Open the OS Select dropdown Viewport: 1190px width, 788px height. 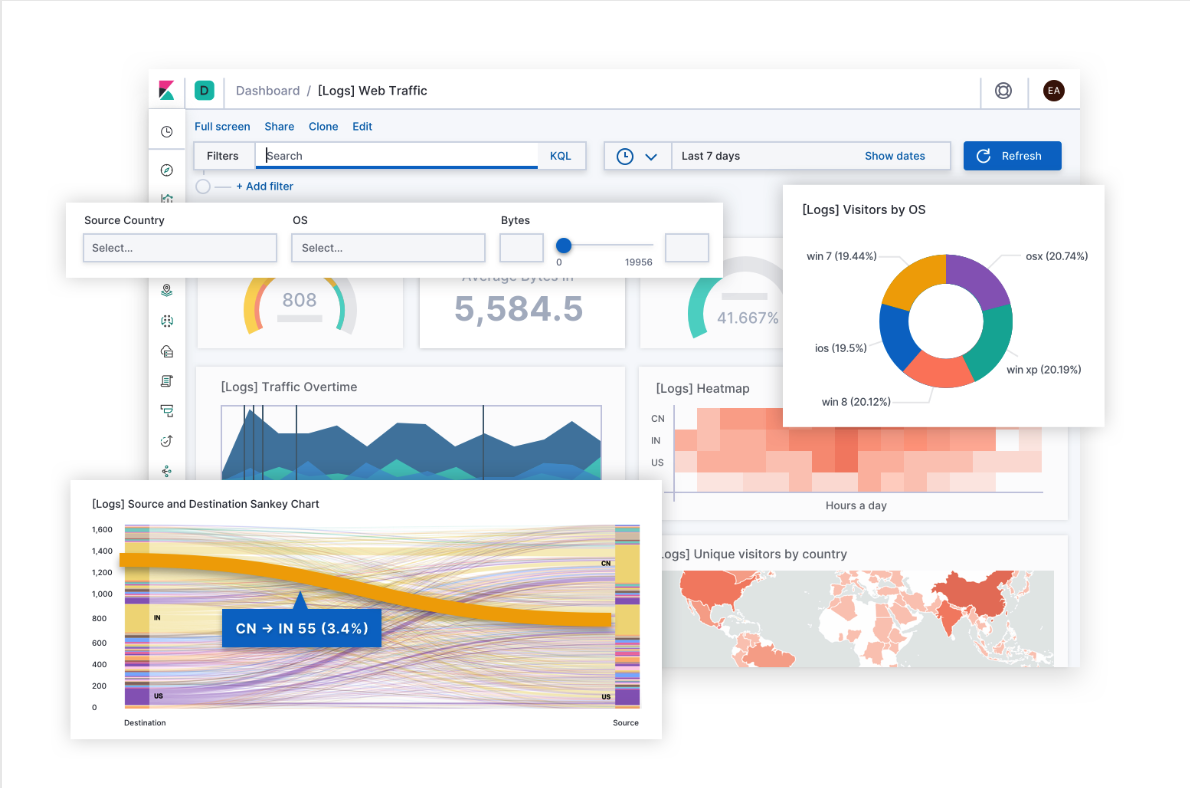(x=388, y=247)
